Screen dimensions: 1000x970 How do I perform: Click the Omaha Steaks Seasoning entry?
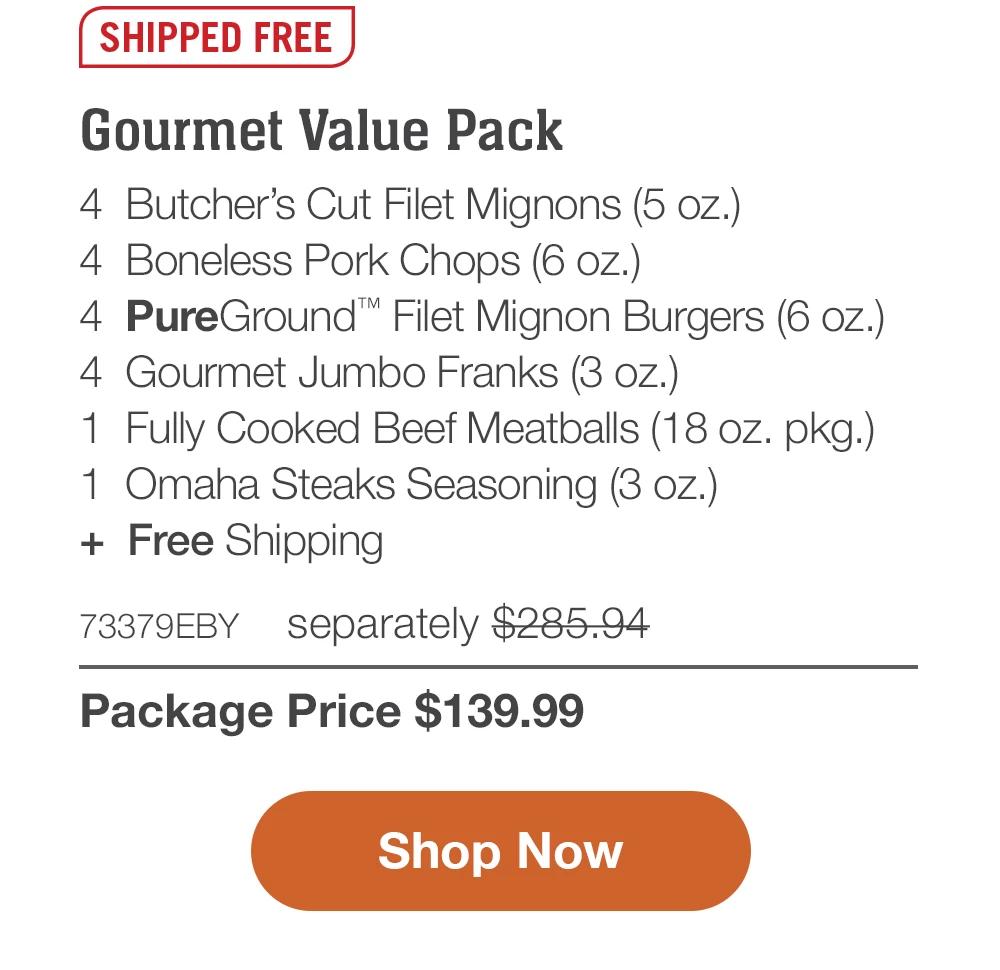[x=422, y=484]
